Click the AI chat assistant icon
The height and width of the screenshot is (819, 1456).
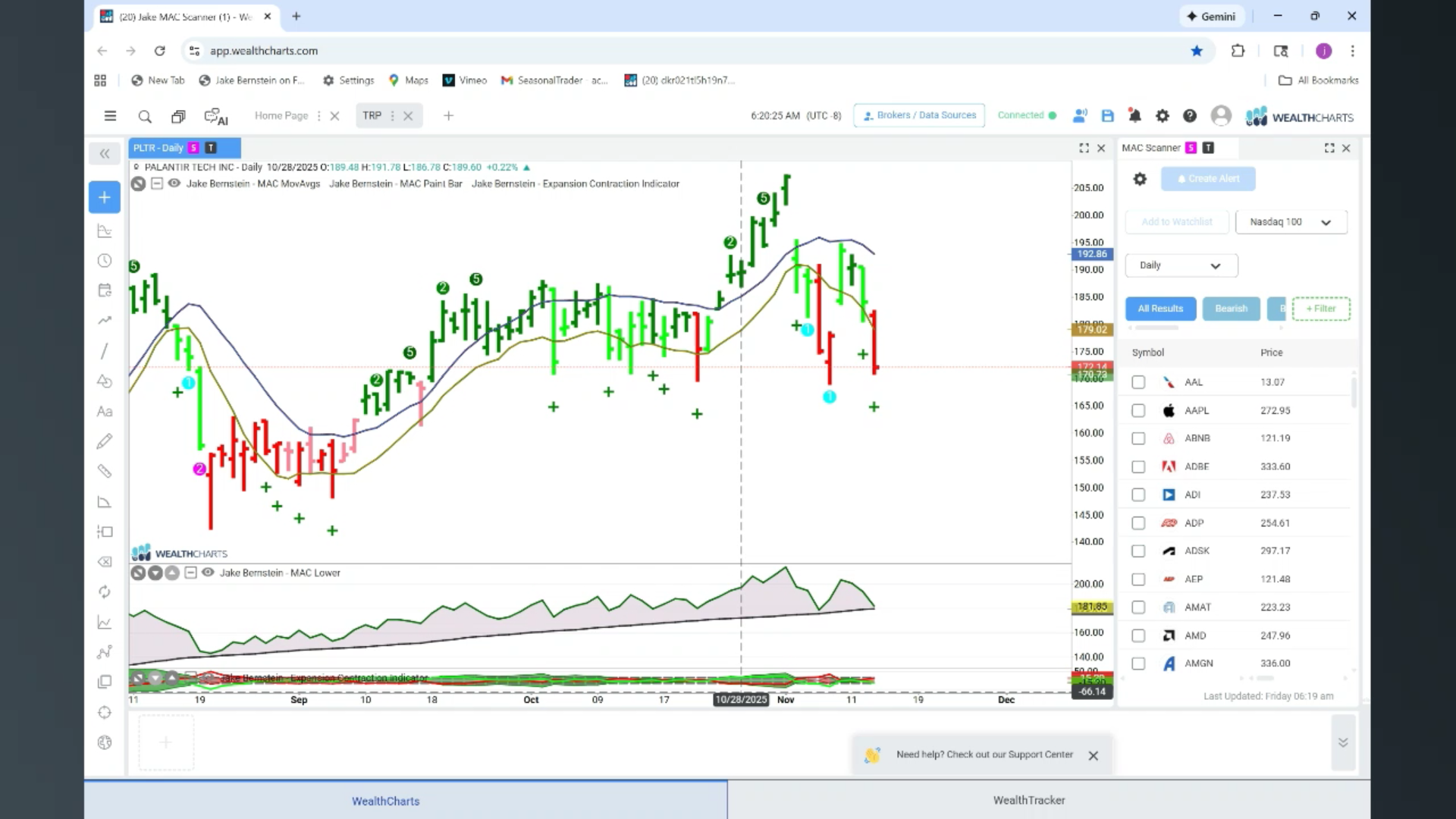coord(216,117)
